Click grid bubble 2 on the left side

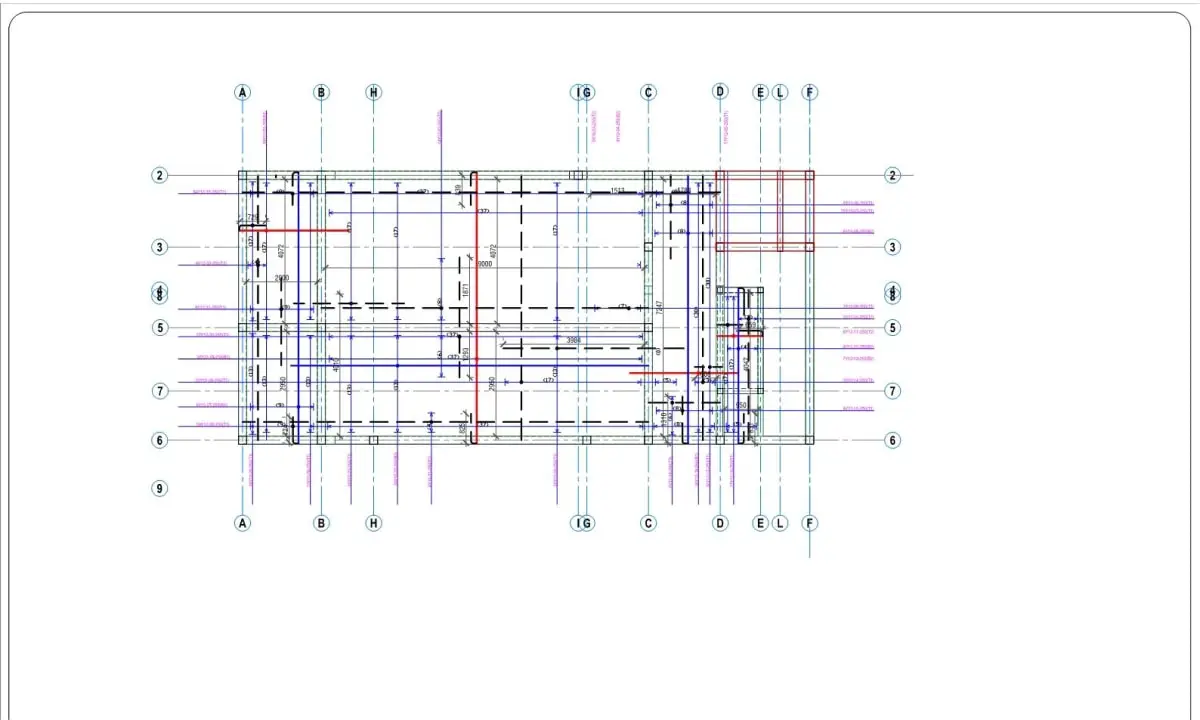[160, 175]
